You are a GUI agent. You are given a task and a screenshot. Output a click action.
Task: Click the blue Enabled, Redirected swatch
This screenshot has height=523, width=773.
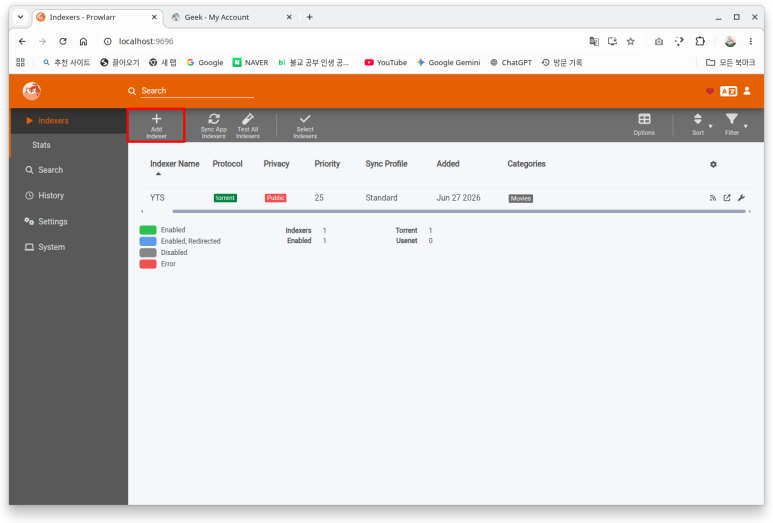(148, 241)
